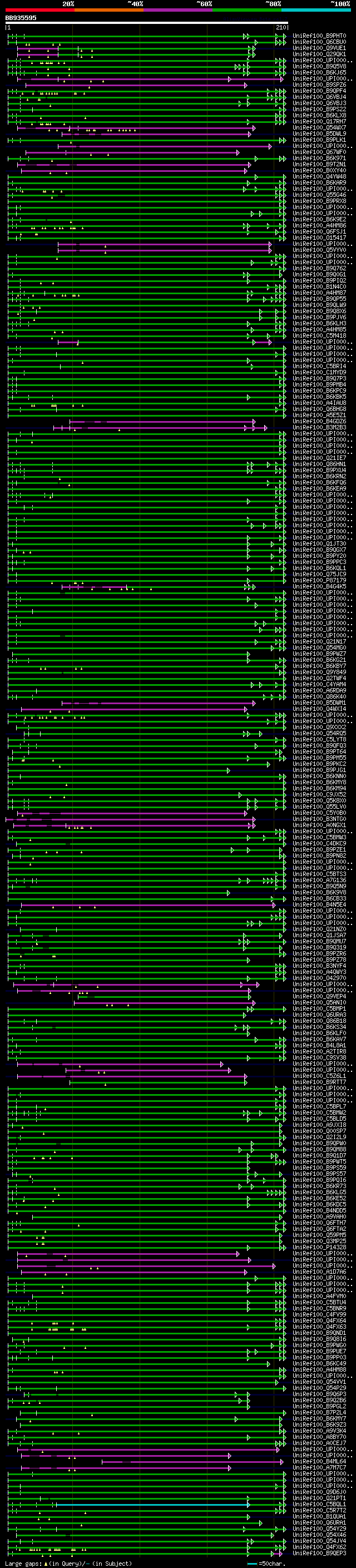Click the cyan =50char. scale bar
This screenshot has height=1568, width=356.
tap(253, 1563)
